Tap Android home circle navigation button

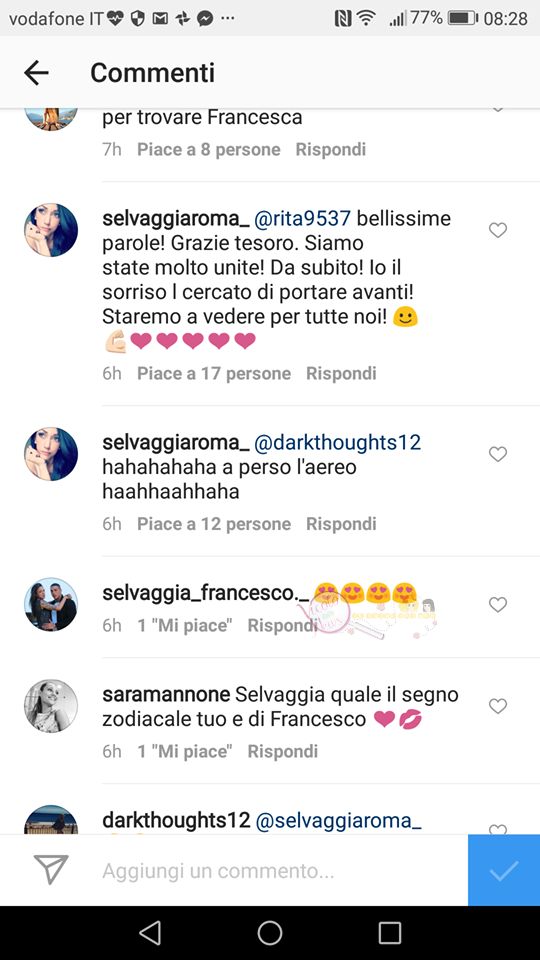[x=270, y=933]
